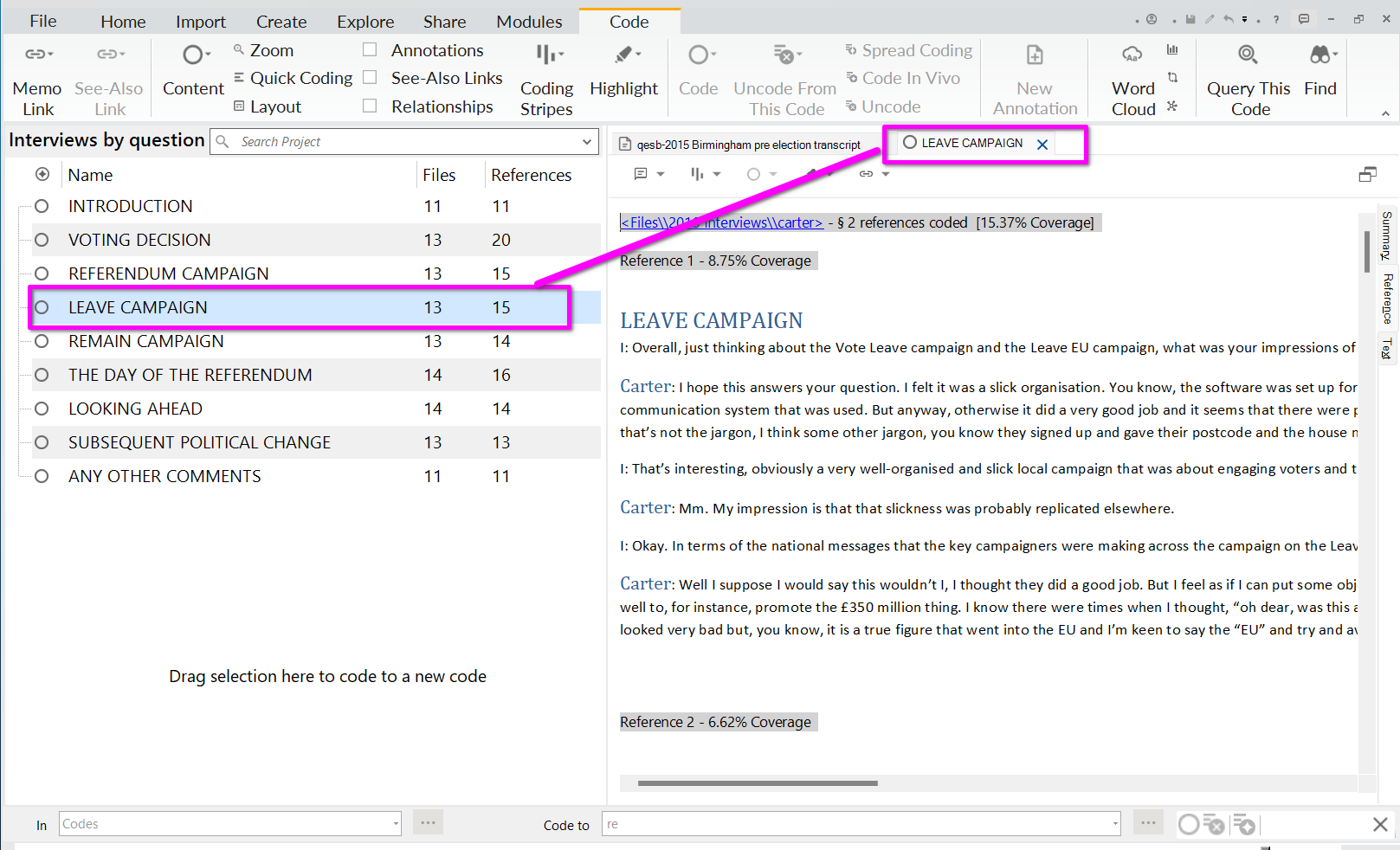Select the VOTING DECISION code row
The width and height of the screenshot is (1400, 850).
click(139, 240)
